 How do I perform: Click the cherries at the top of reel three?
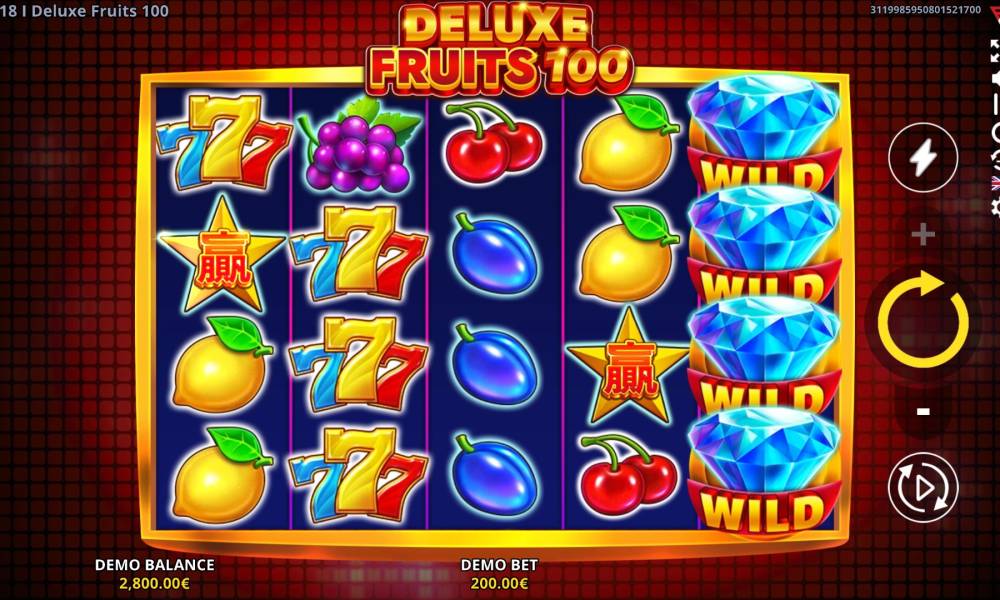pos(493,142)
